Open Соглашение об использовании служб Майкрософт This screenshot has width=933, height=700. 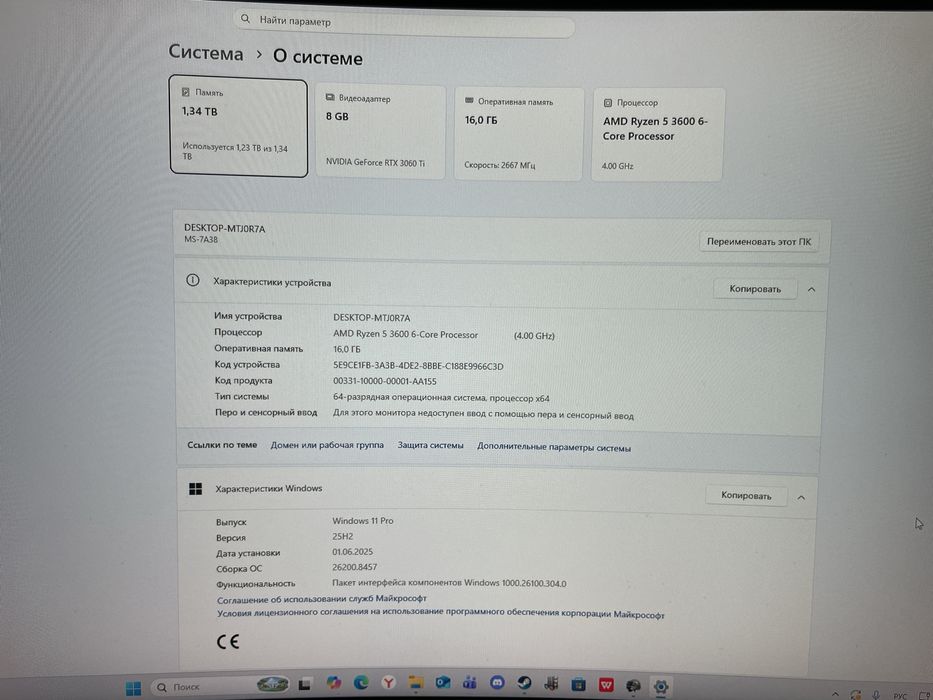point(322,599)
